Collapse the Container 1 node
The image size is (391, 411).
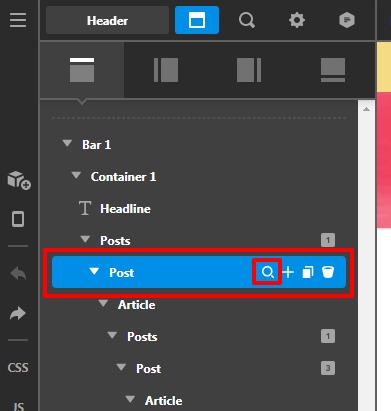pos(76,175)
